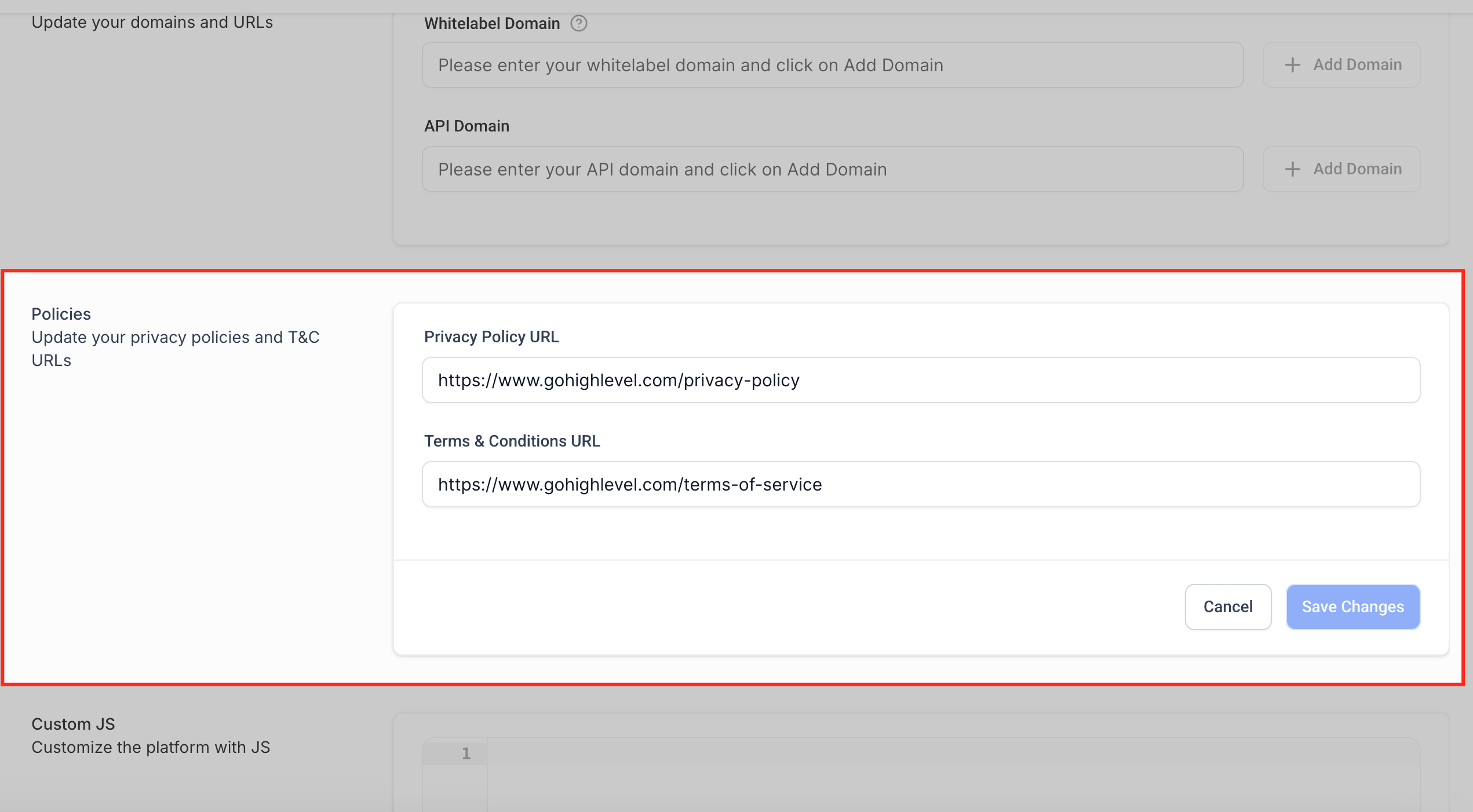Click Cancel to discard policy changes

[1228, 606]
